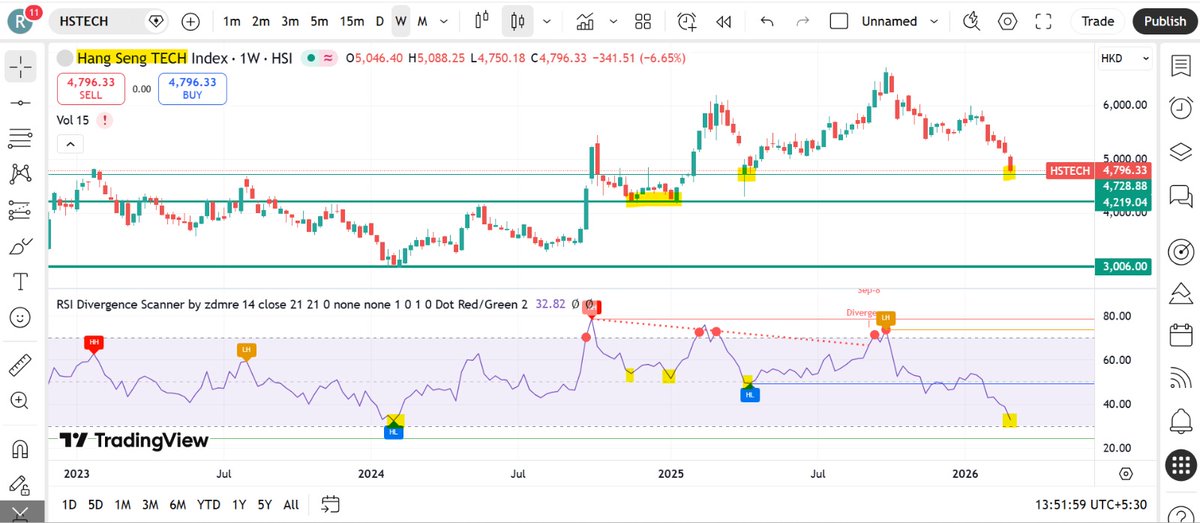
Task: Open the object tree layers panel
Action: 1180,151
